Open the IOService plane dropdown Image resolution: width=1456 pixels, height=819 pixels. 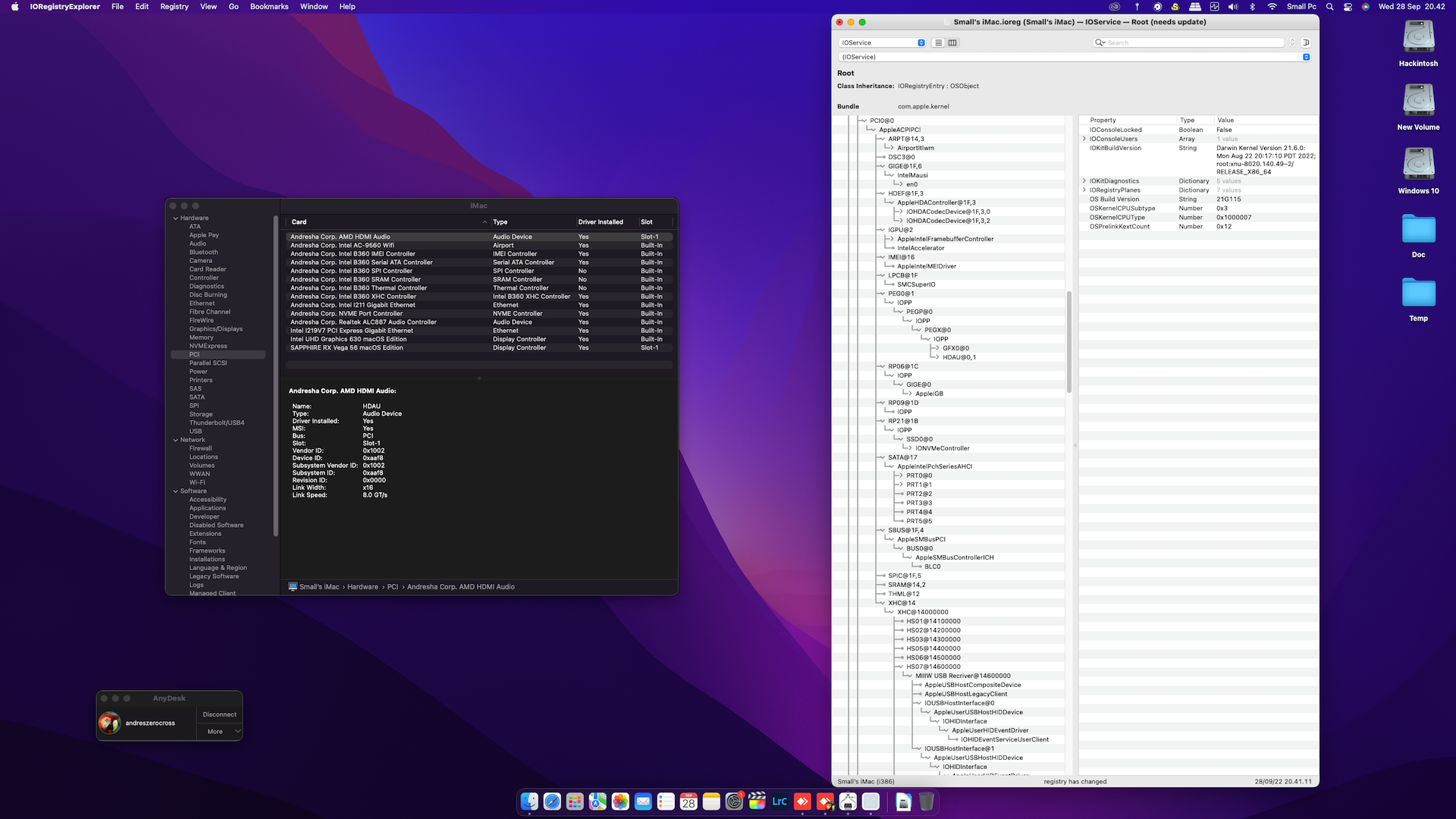(x=883, y=42)
